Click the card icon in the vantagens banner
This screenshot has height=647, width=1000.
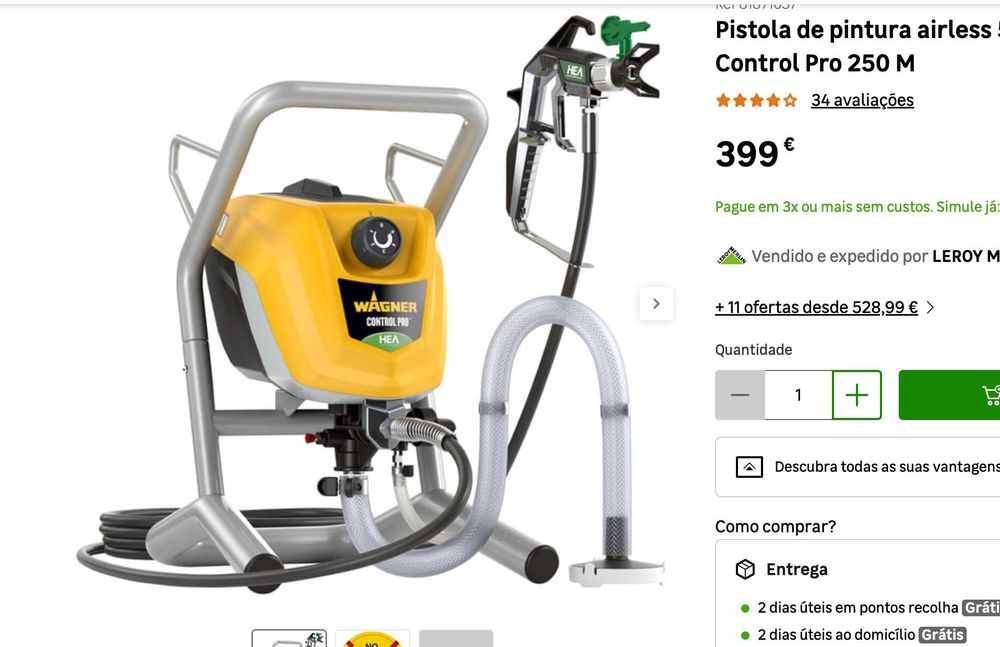(749, 467)
